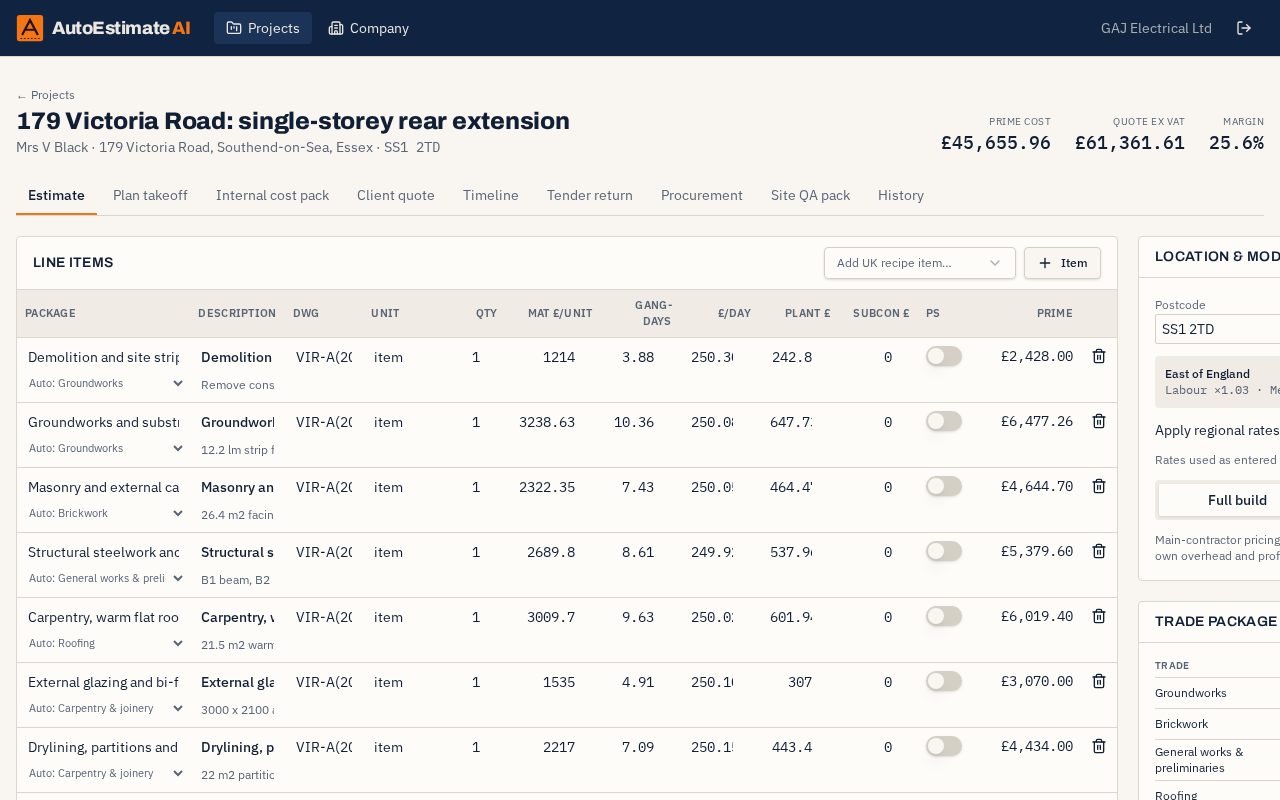Image resolution: width=1280 pixels, height=800 pixels.
Task: Toggle PS switch for Demolition row
Action: (x=944, y=356)
